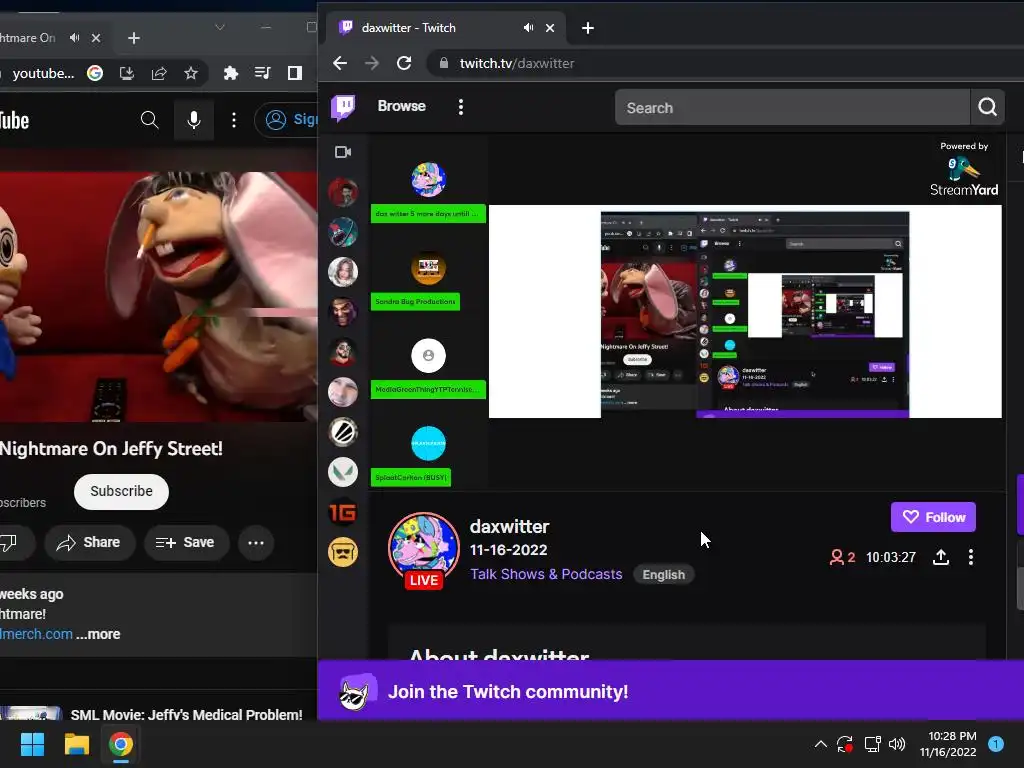Screen dimensions: 1024x768
Task: Expand tab search chevron in YouTube window
Action: click(219, 27)
